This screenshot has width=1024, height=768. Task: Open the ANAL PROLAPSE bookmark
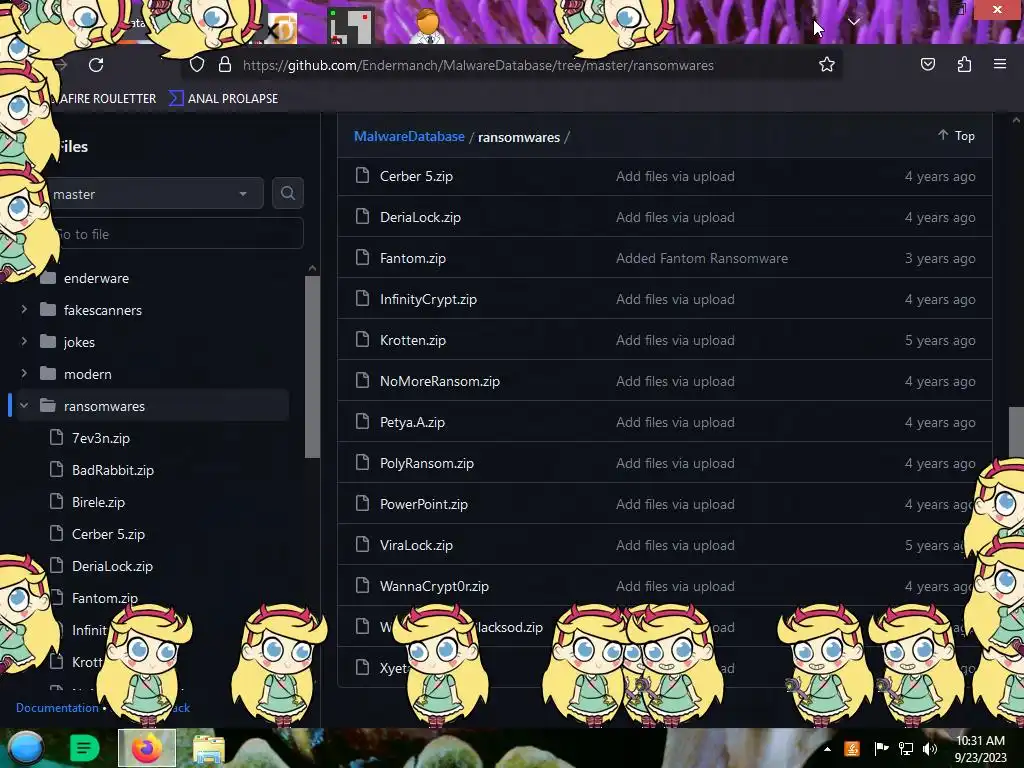click(x=223, y=99)
